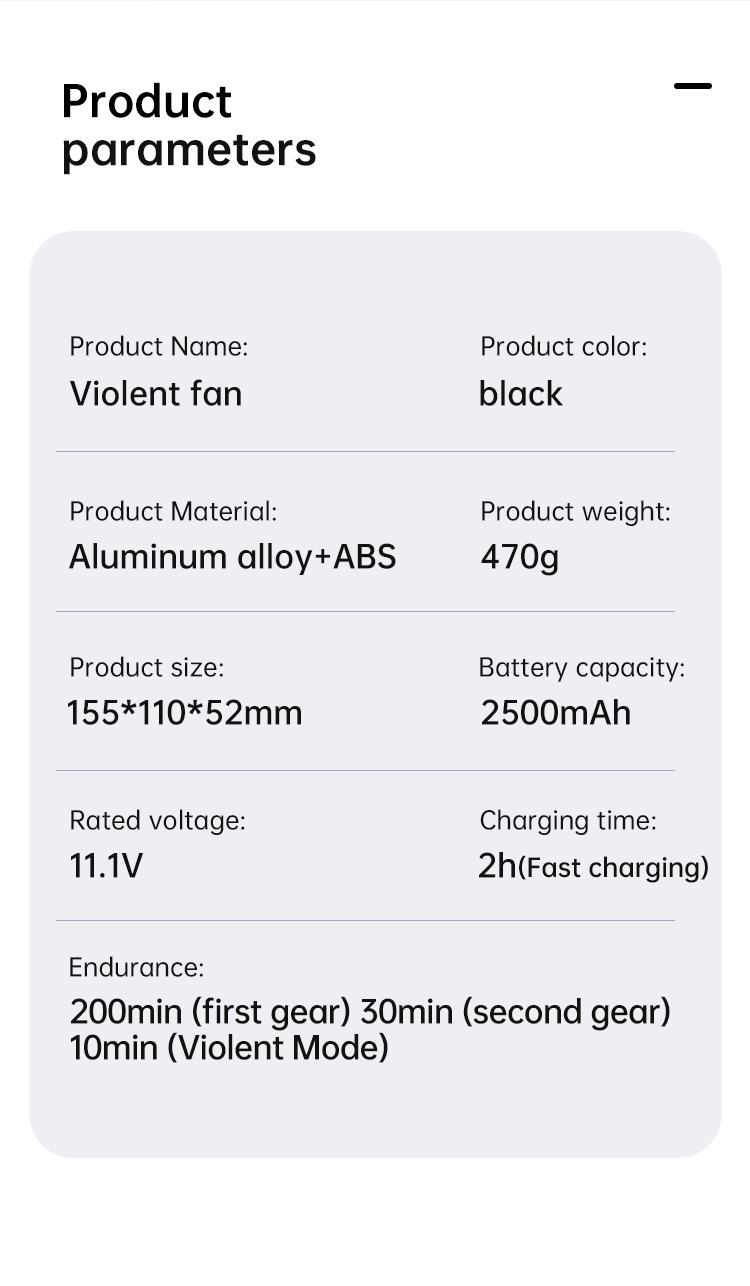Select the 10min Violent Mode text
Image resolution: width=750 pixels, height=1286 pixels.
[229, 1048]
